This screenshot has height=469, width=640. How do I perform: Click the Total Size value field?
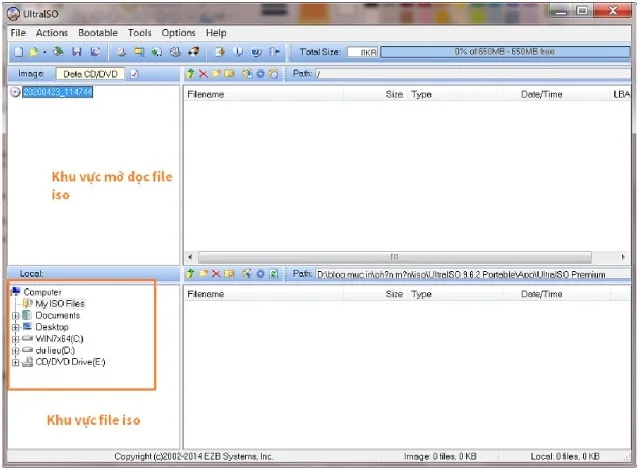[362, 52]
